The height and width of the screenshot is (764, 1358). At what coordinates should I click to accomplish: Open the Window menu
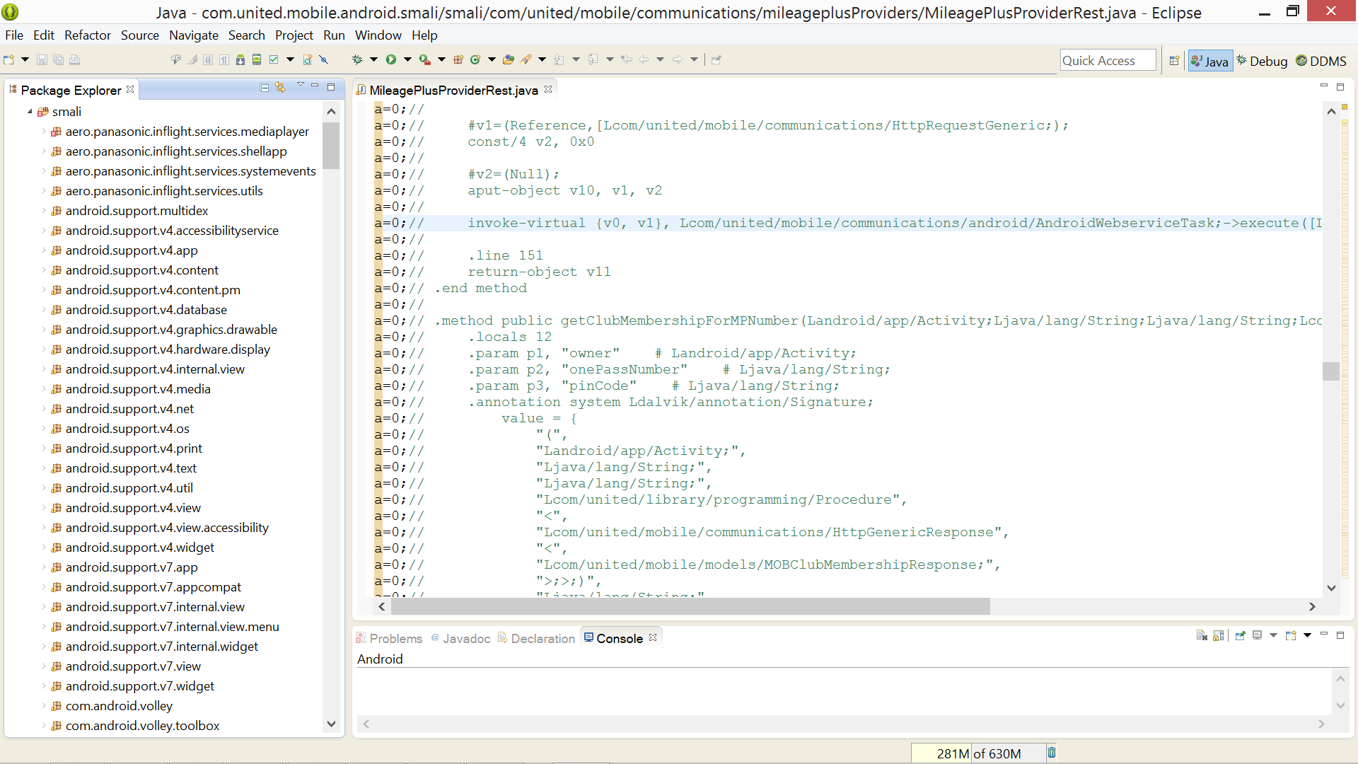pos(378,35)
